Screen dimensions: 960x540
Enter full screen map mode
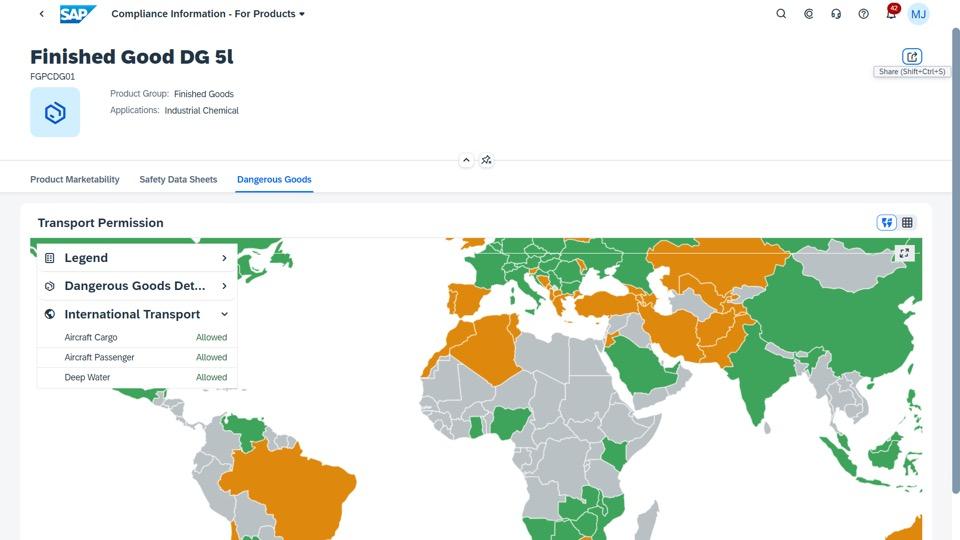904,253
